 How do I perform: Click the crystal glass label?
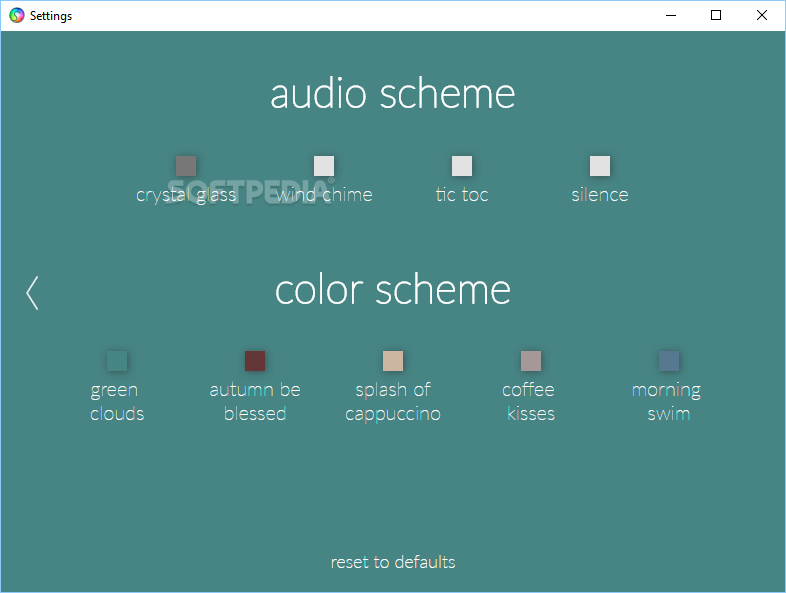tap(186, 195)
